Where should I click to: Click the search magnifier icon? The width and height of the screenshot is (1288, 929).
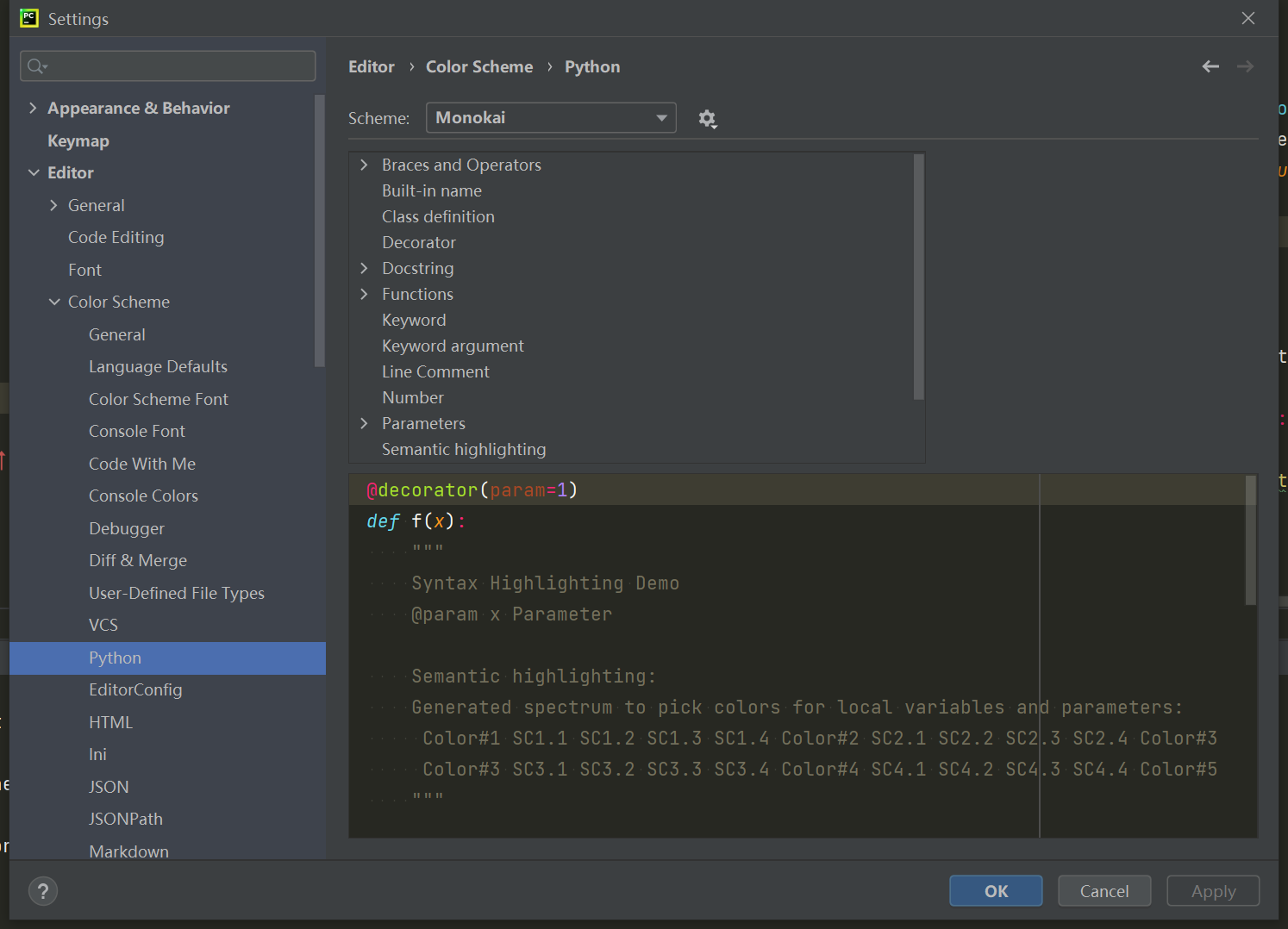tap(36, 66)
